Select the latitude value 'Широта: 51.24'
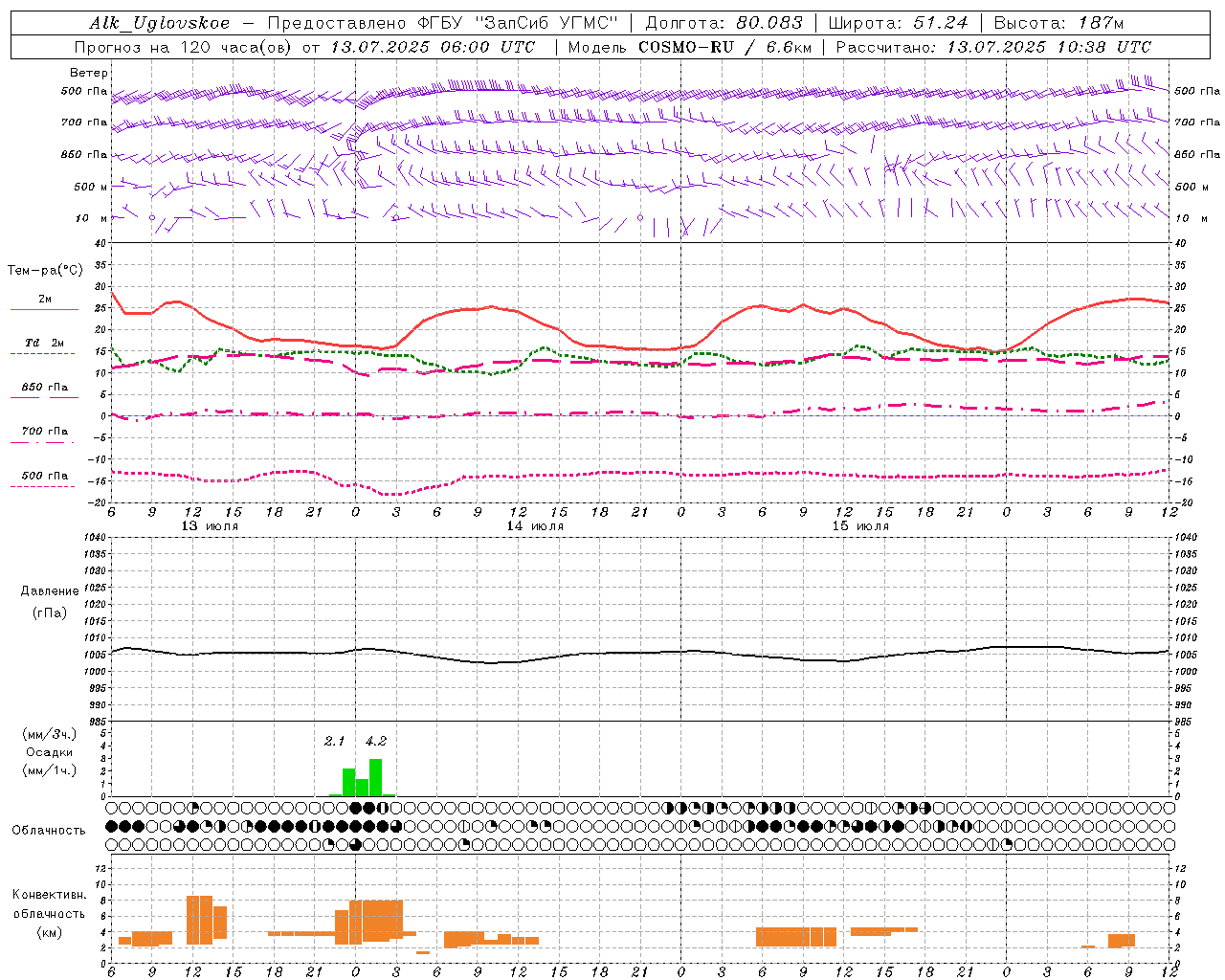 [898, 23]
